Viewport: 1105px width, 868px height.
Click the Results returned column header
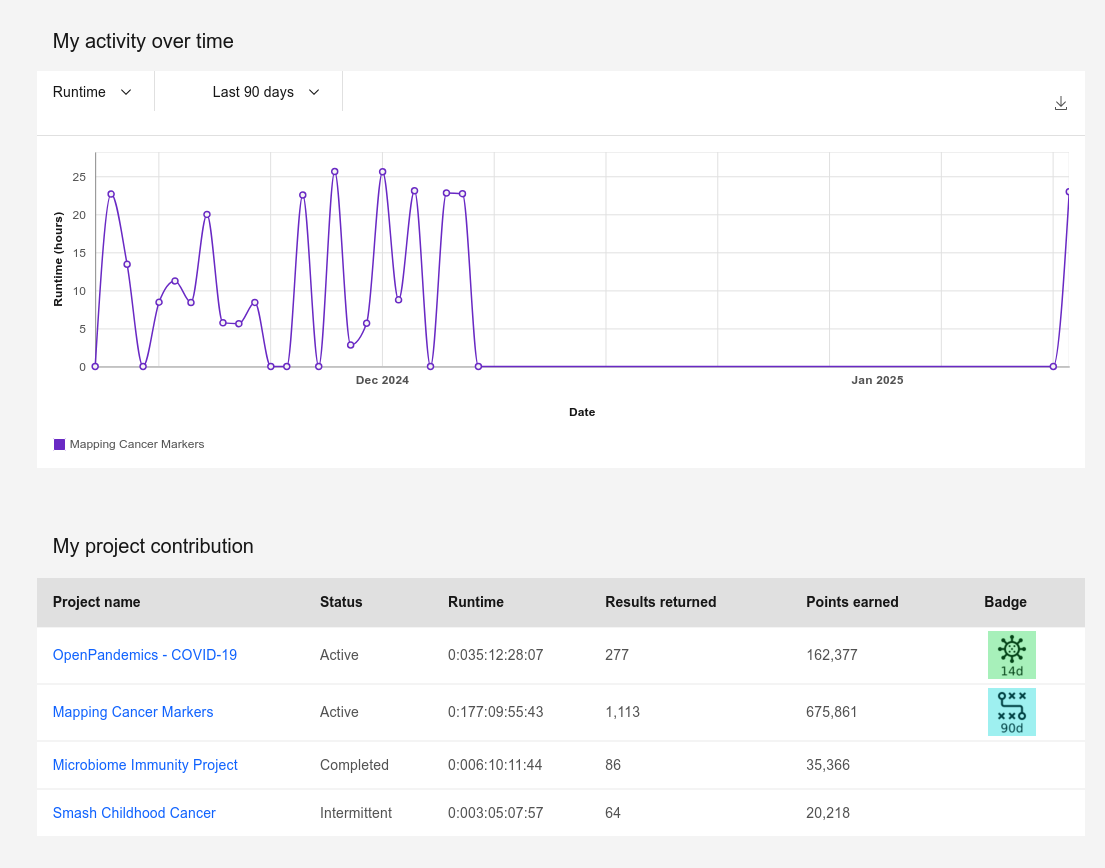[660, 602]
